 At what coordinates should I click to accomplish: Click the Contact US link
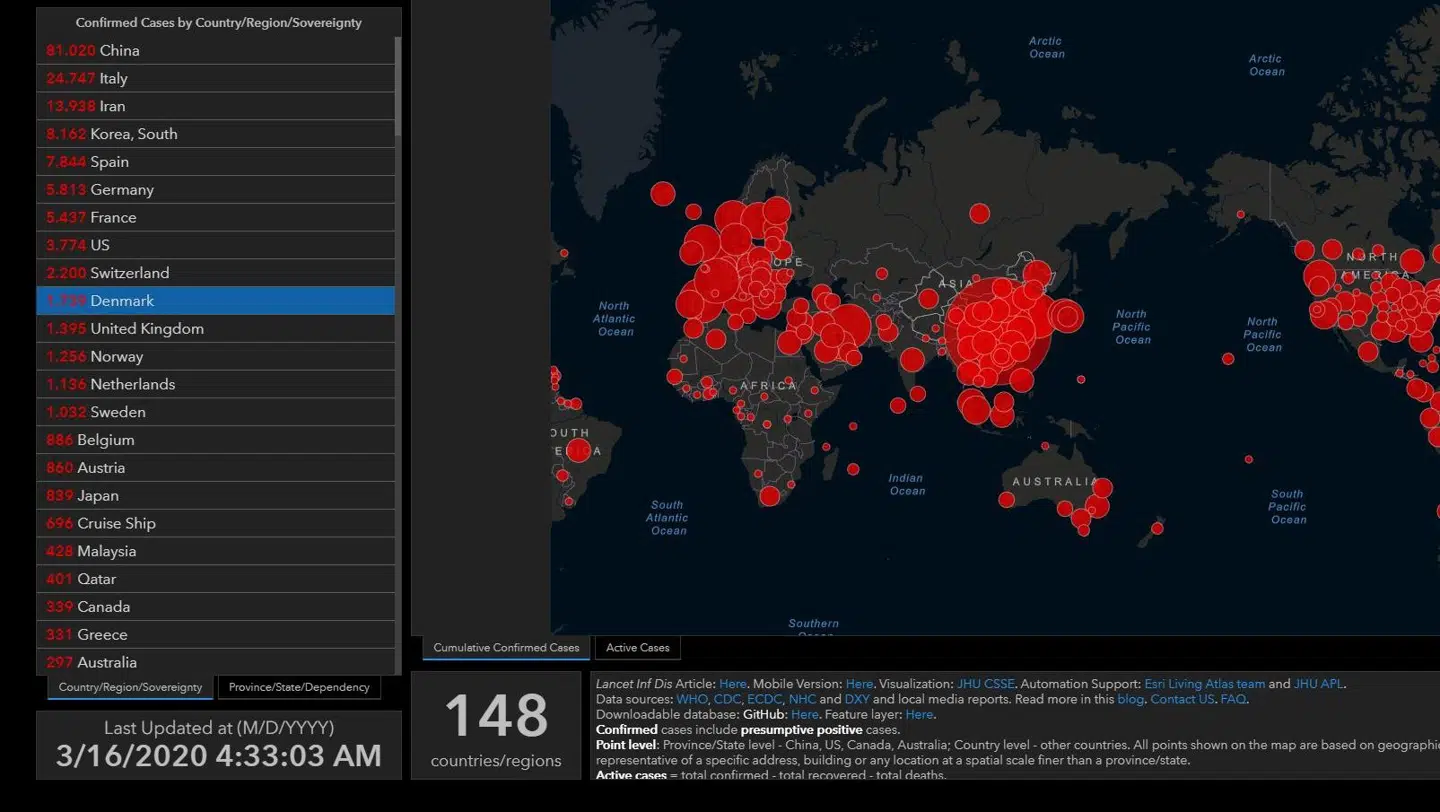click(1182, 699)
